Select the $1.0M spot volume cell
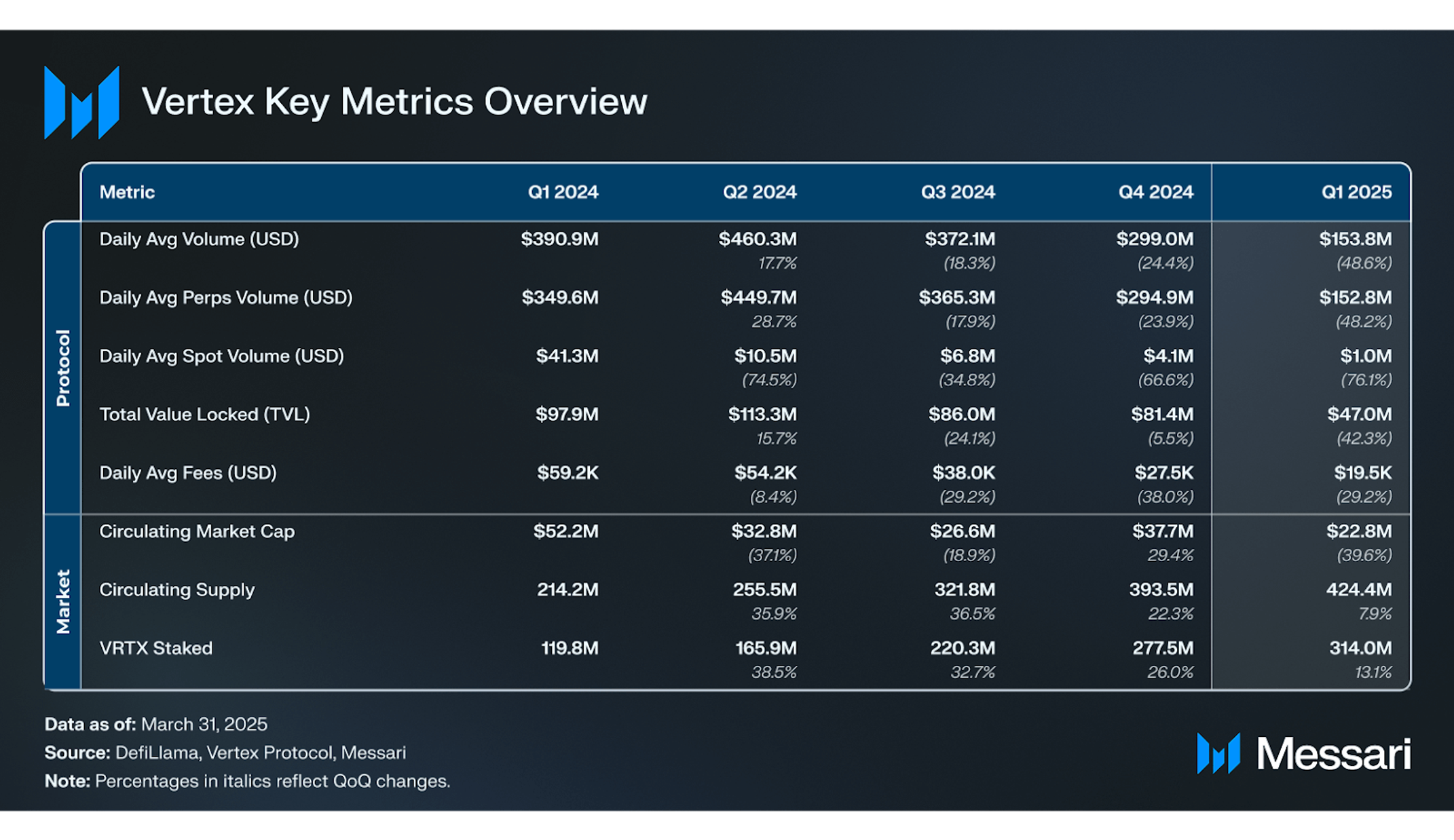 click(1366, 356)
